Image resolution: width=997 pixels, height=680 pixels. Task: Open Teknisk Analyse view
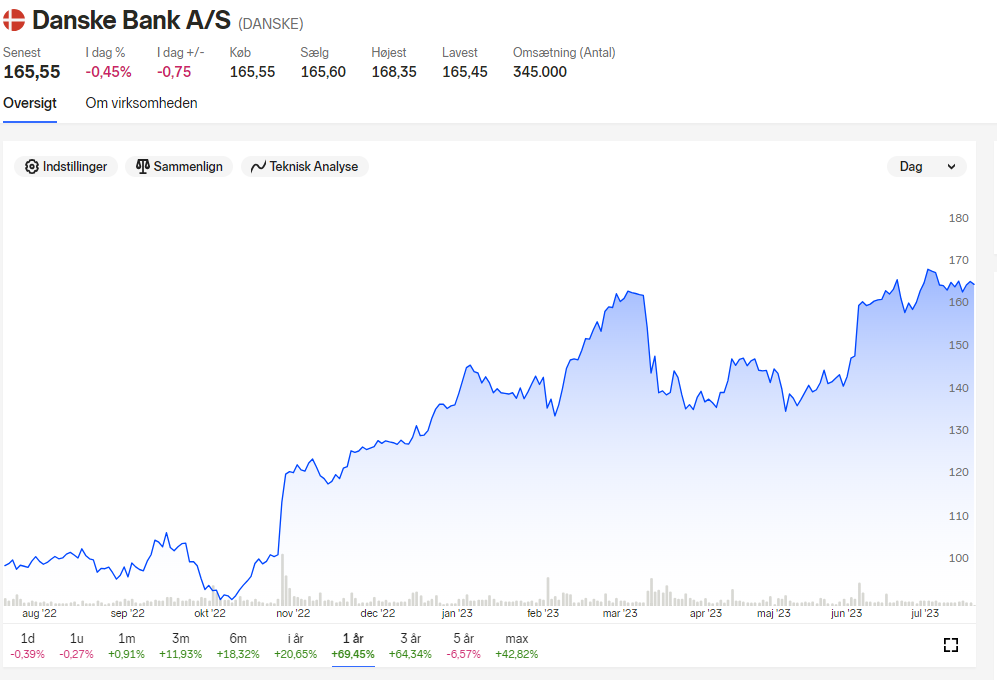pos(305,167)
